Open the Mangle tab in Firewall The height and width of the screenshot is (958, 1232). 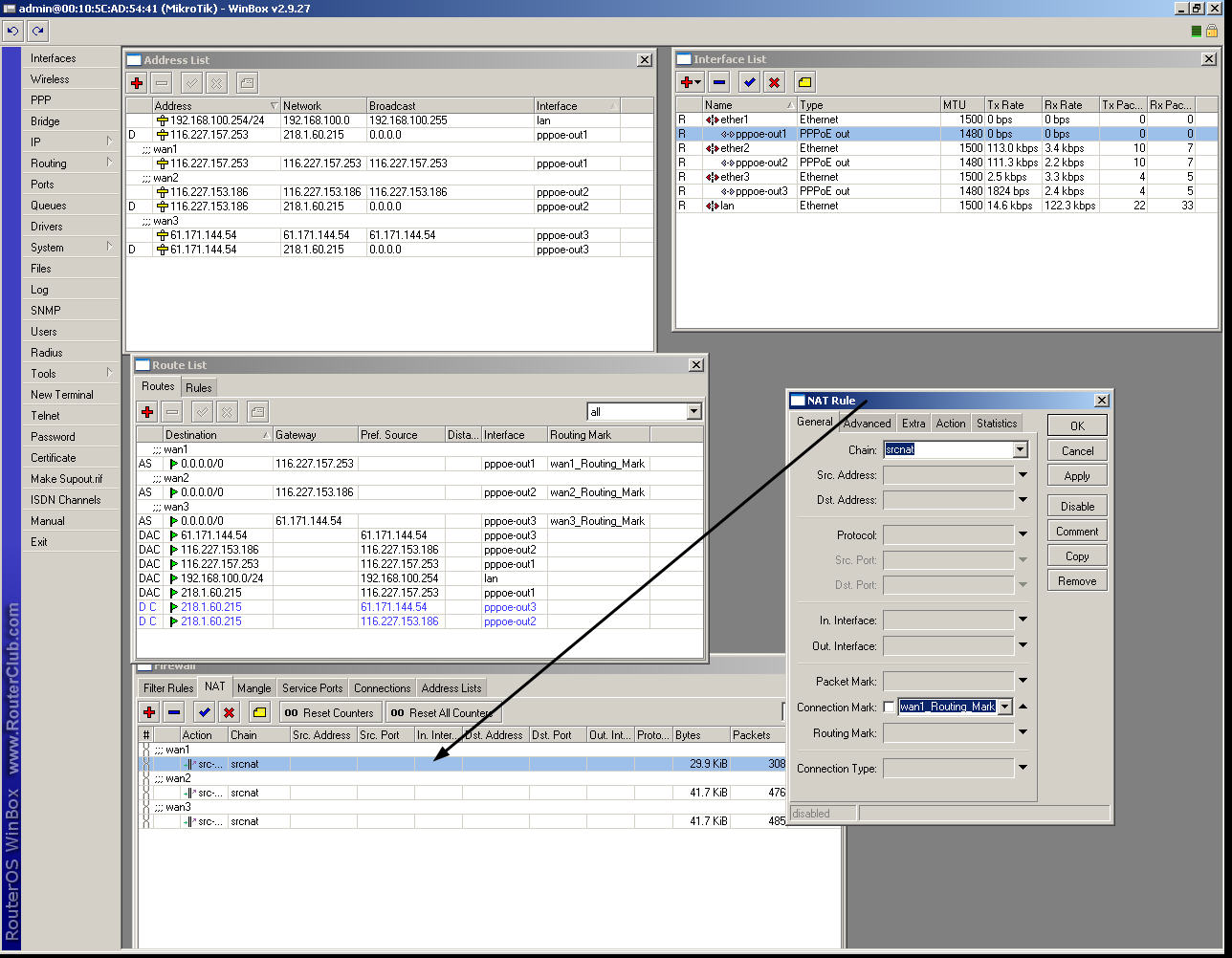point(254,688)
